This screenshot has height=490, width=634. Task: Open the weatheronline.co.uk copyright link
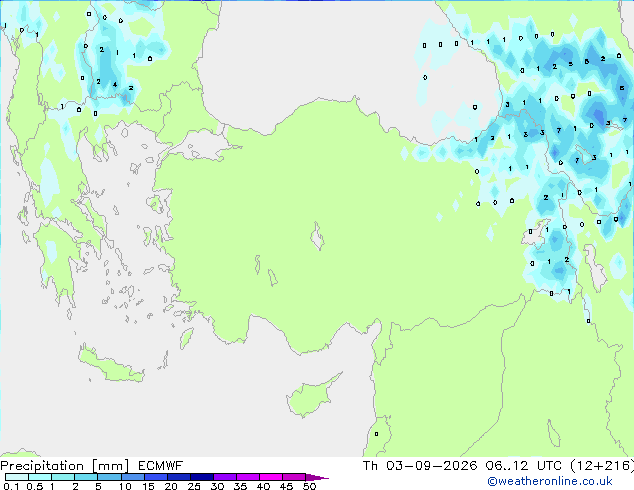coord(550,481)
